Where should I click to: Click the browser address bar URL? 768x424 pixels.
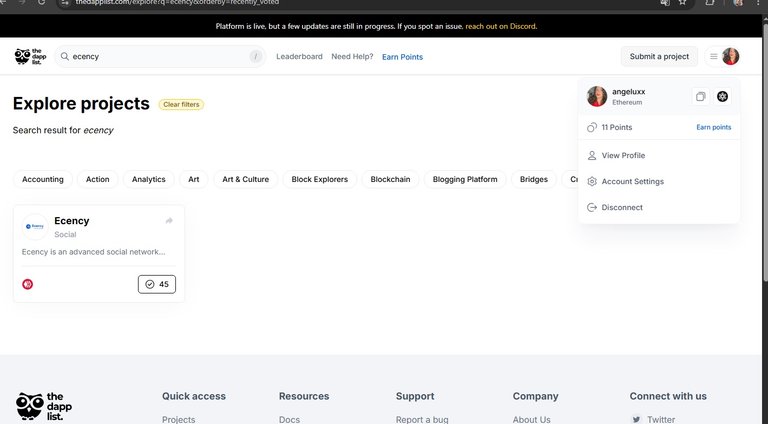(x=177, y=2)
